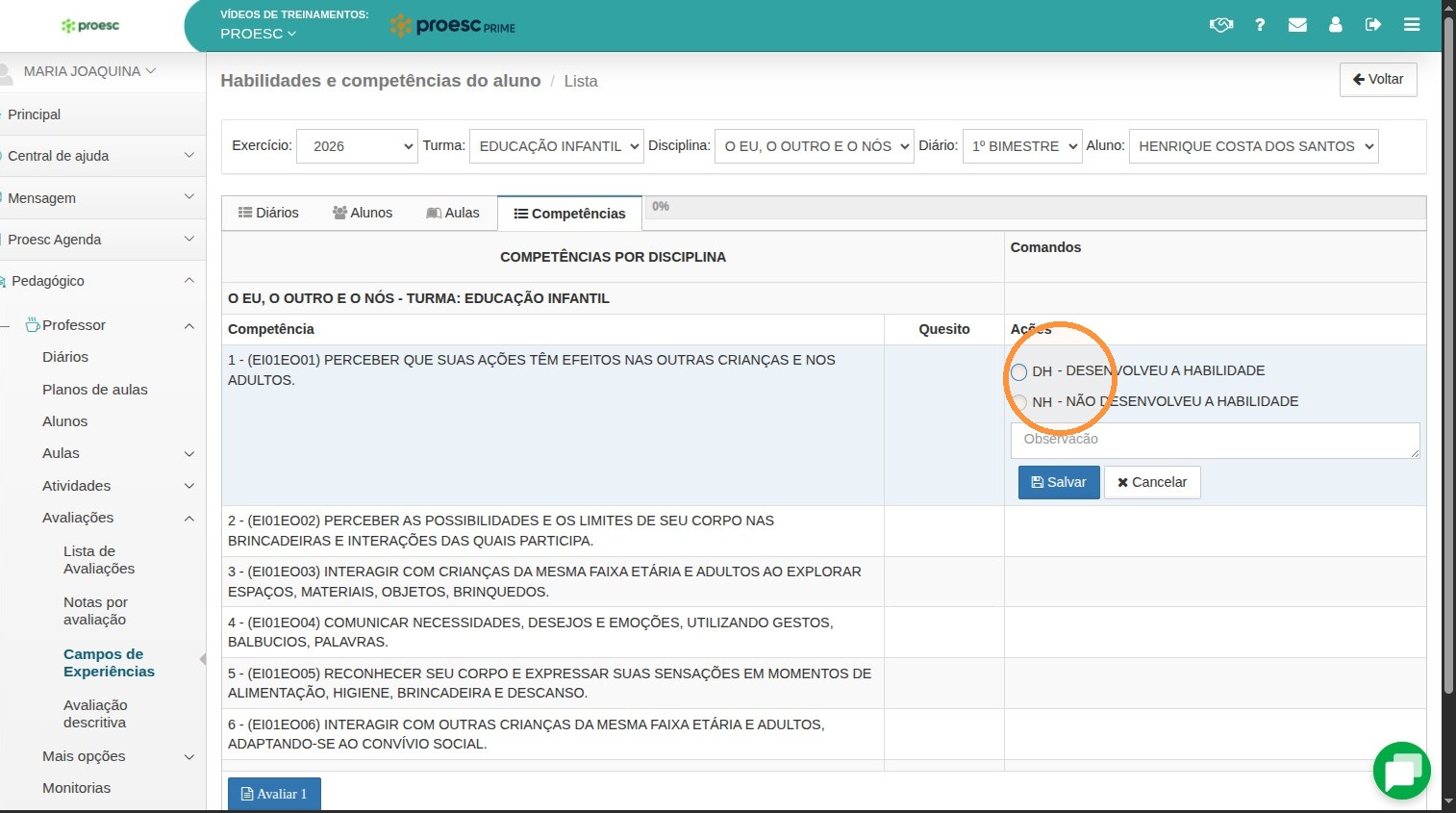Click the Avaliar 1 button

pyautogui.click(x=274, y=794)
